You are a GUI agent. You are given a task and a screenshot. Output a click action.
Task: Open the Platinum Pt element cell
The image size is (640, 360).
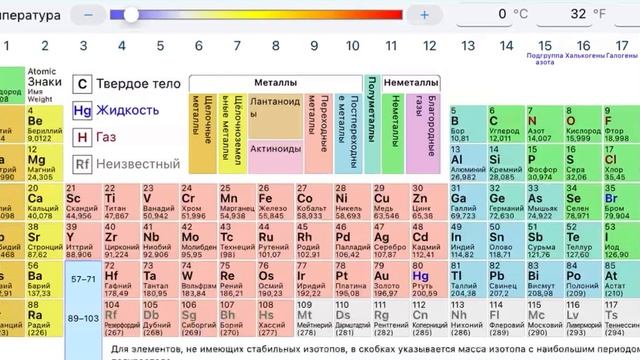click(352, 279)
